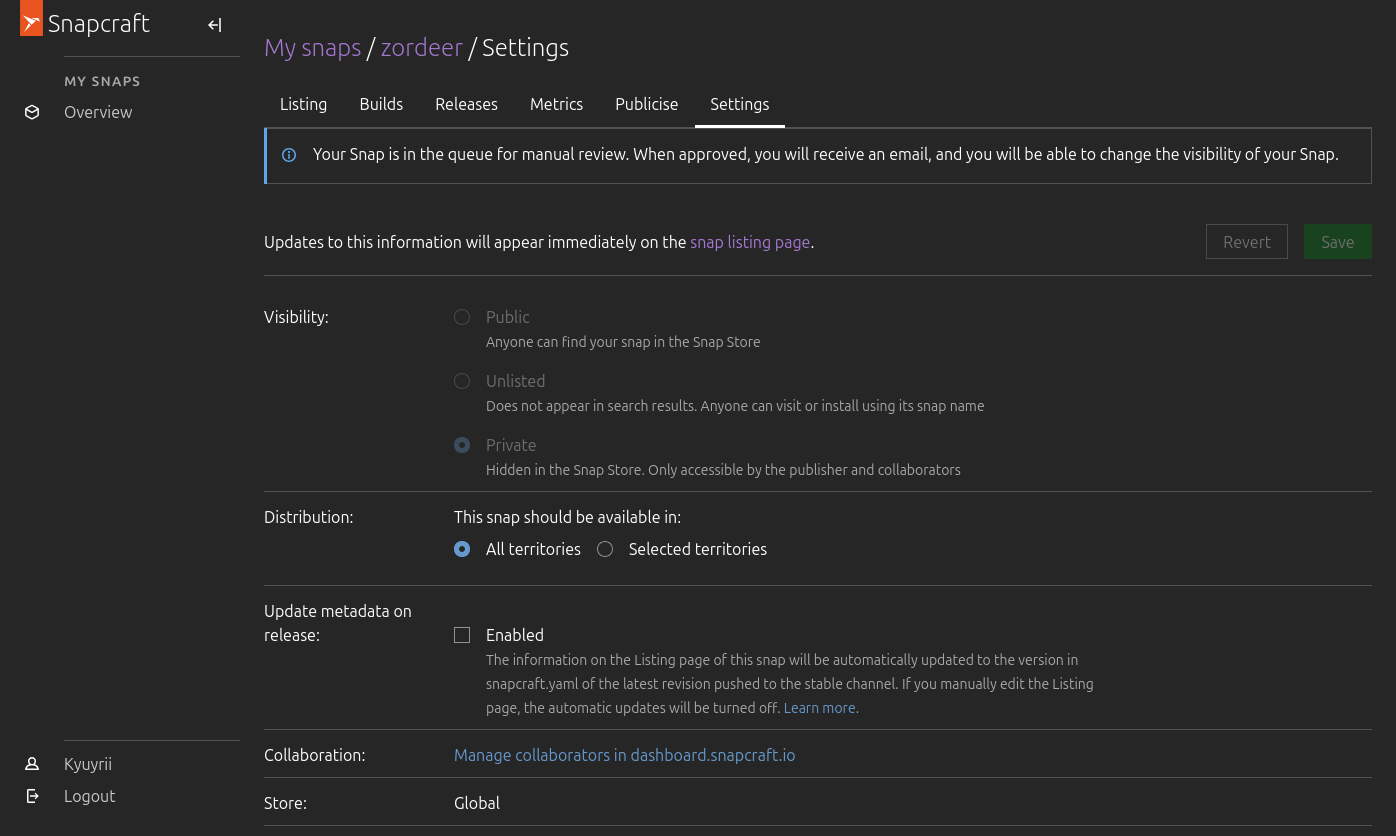This screenshot has height=836, width=1396.
Task: Click the info icon in notification banner
Action: [x=289, y=155]
